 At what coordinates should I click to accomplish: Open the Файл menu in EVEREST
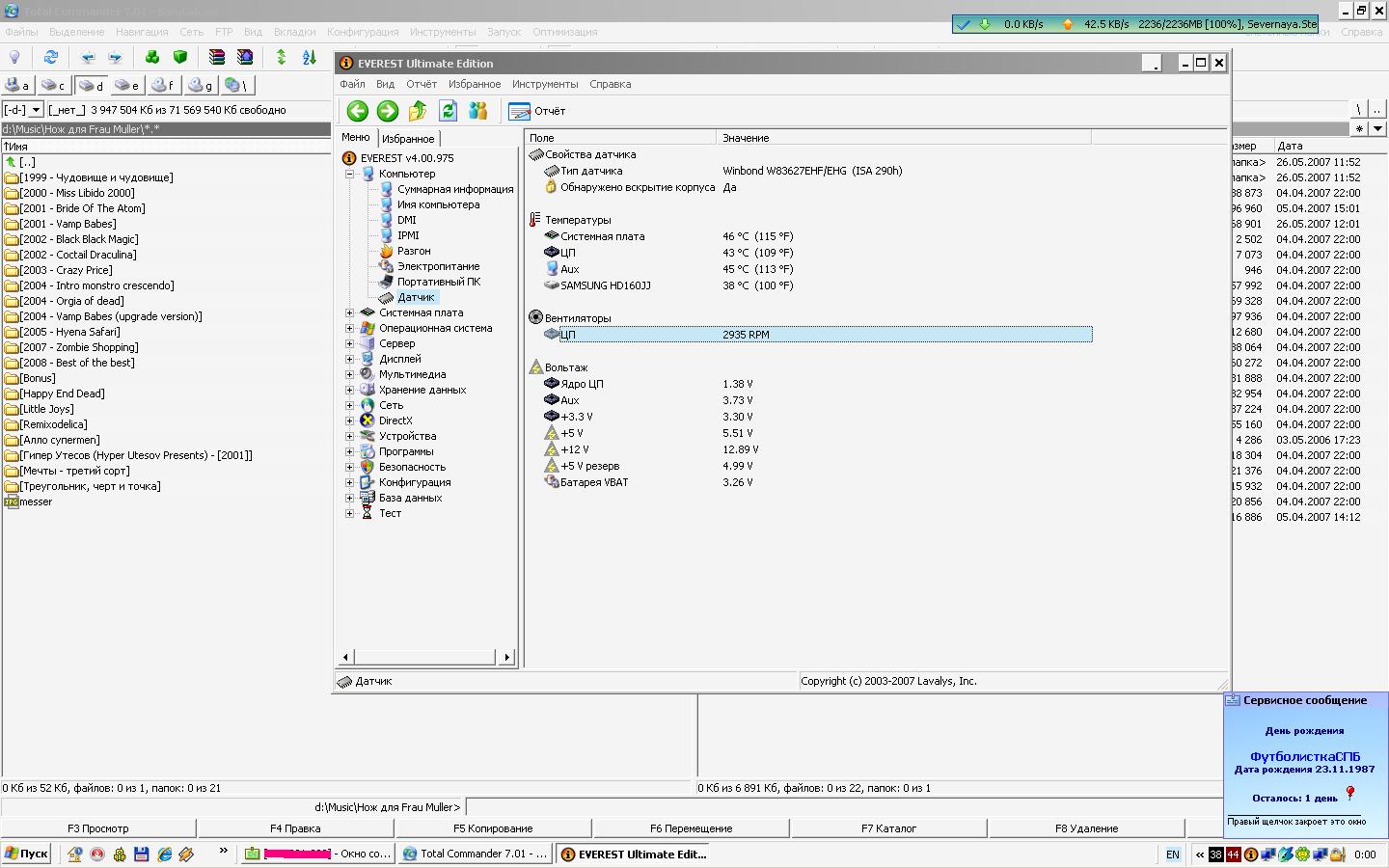point(352,84)
